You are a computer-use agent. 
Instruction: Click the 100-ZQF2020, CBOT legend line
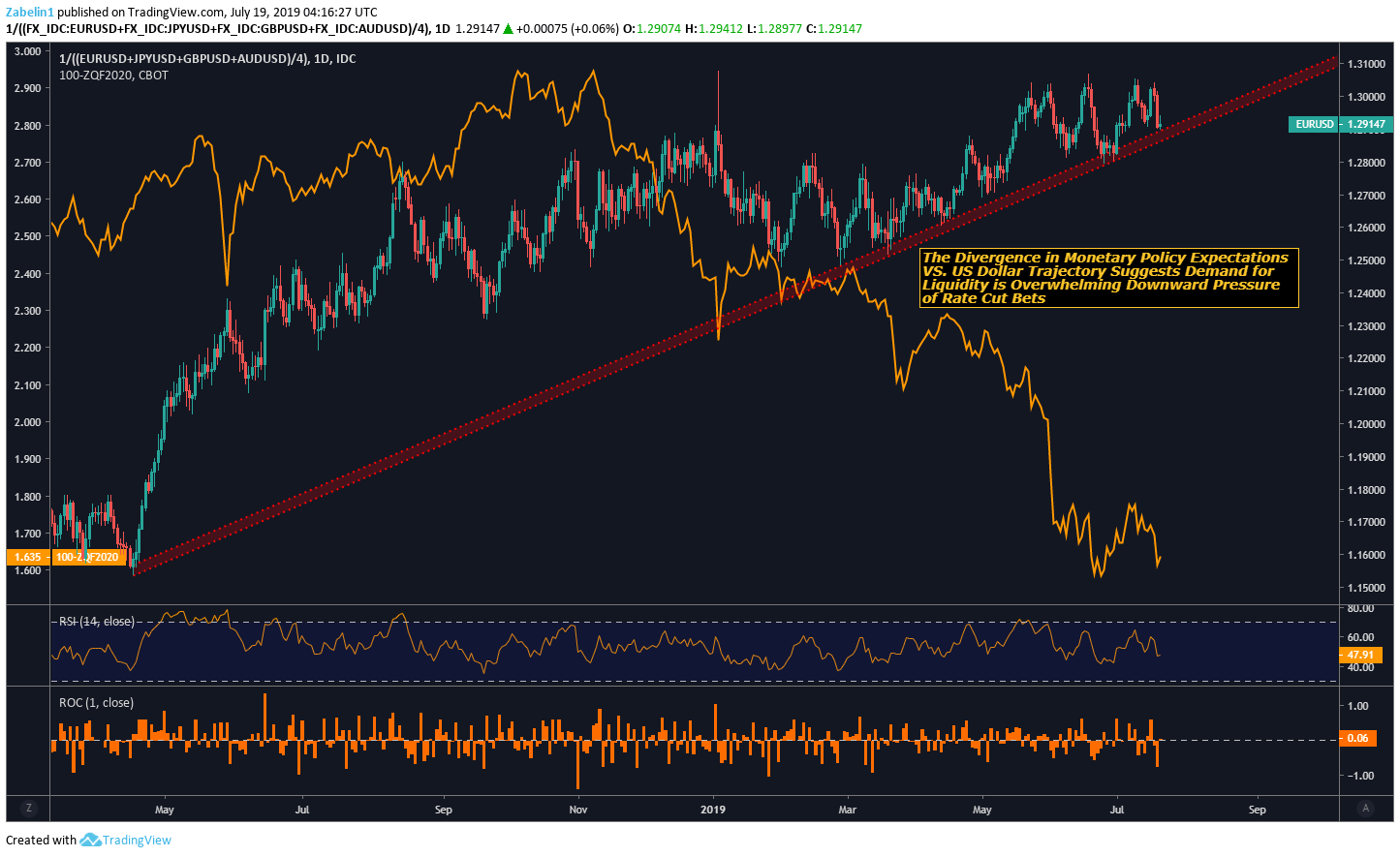[x=113, y=75]
